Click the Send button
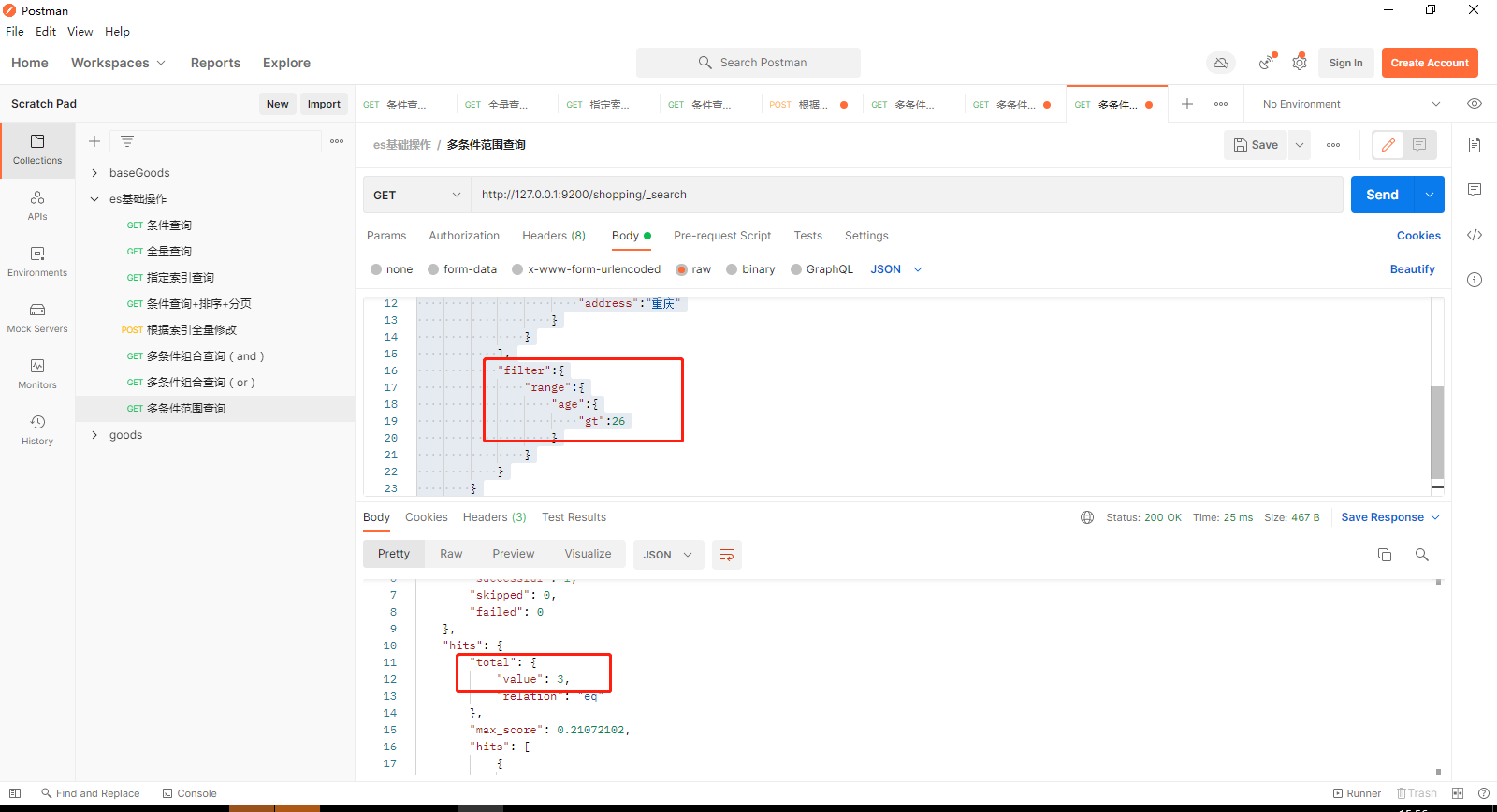The height and width of the screenshot is (812, 1497). tap(1383, 195)
